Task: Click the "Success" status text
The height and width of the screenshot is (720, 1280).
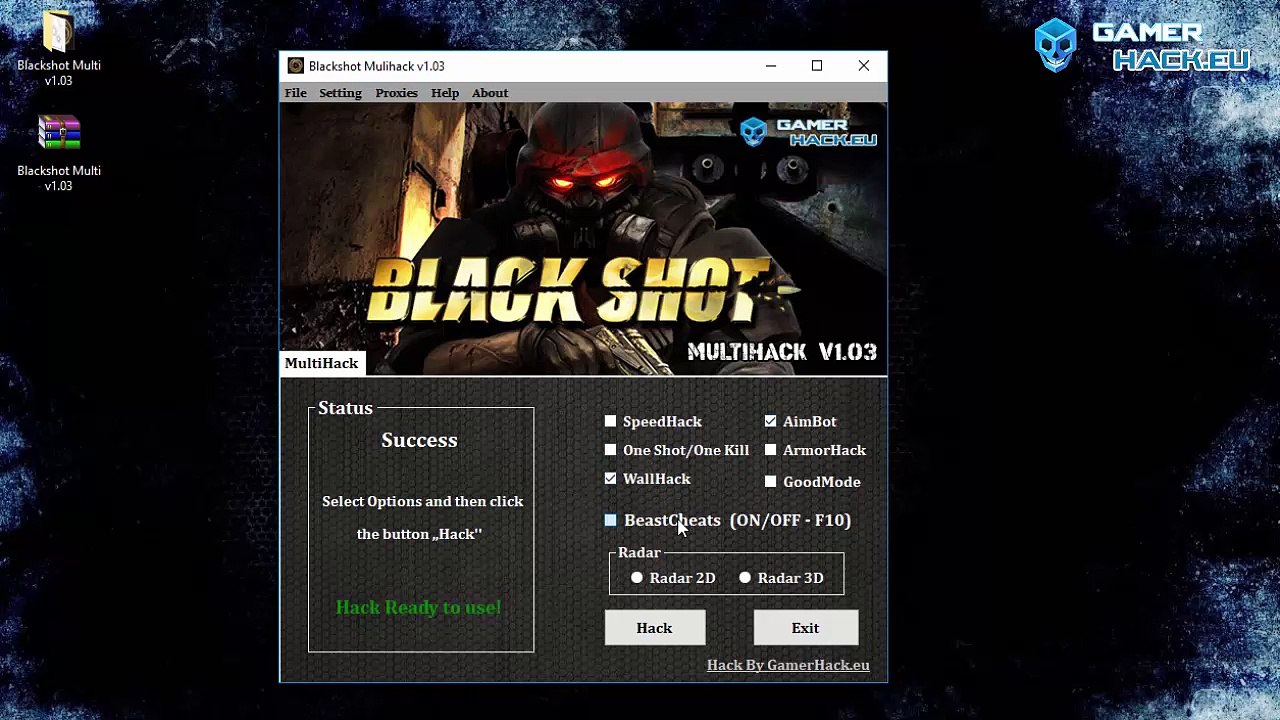Action: (x=419, y=440)
